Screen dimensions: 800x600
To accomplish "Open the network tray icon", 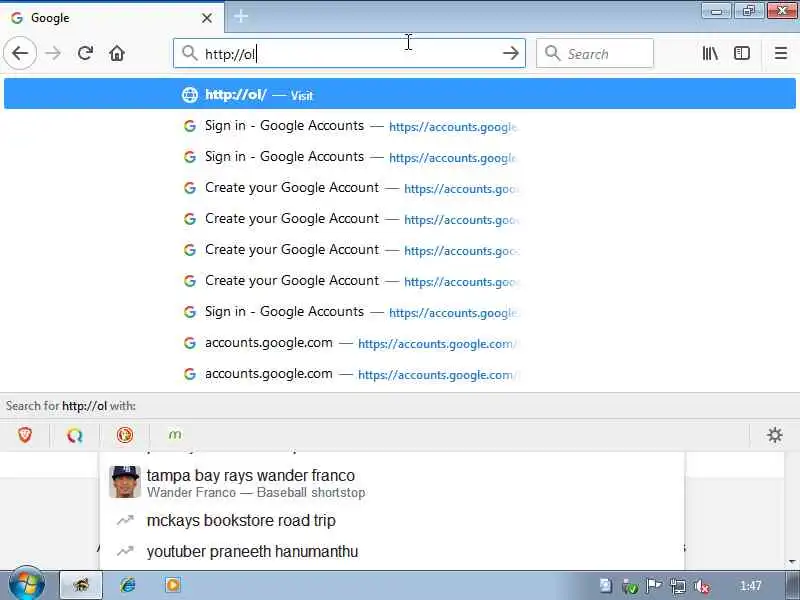I will pos(678,586).
